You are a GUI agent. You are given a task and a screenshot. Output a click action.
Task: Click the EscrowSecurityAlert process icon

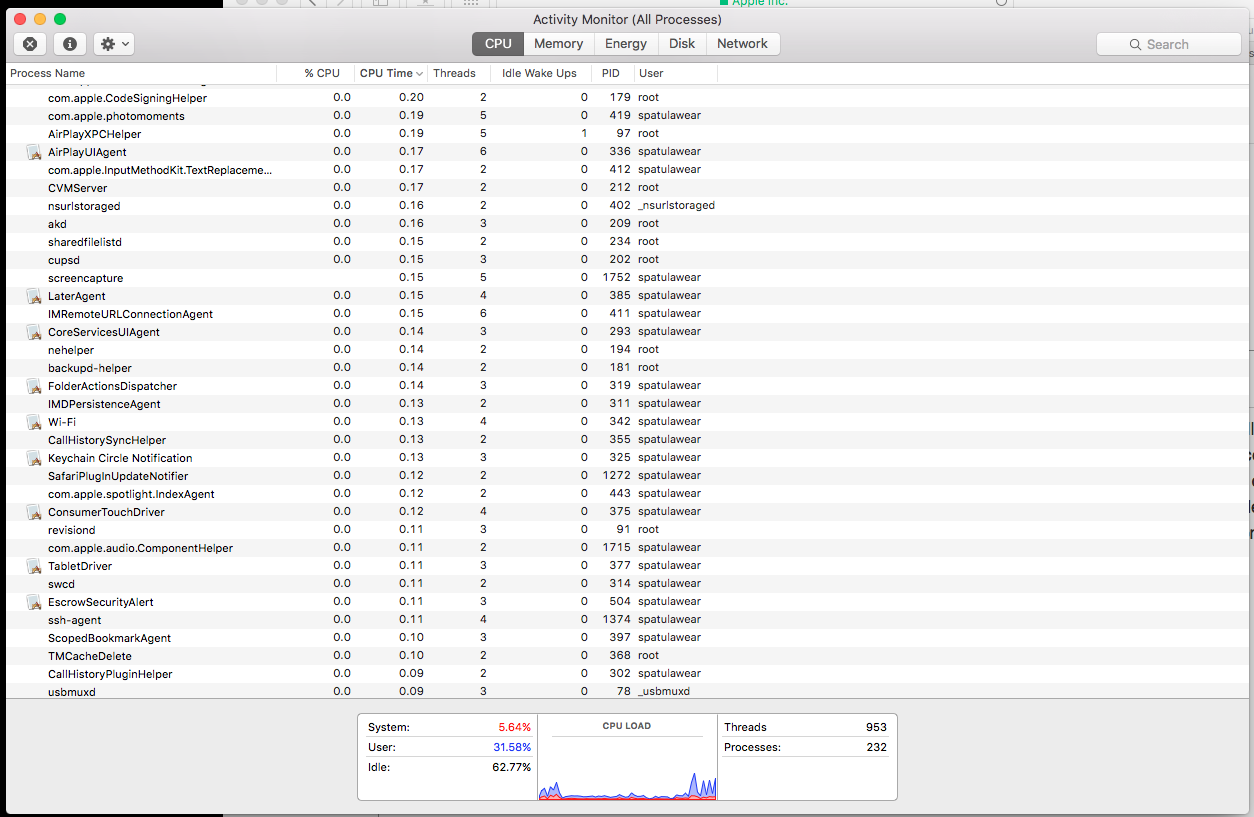(34, 602)
